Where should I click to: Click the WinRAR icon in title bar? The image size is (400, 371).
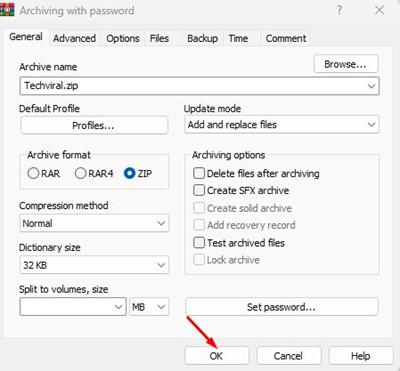coord(7,10)
